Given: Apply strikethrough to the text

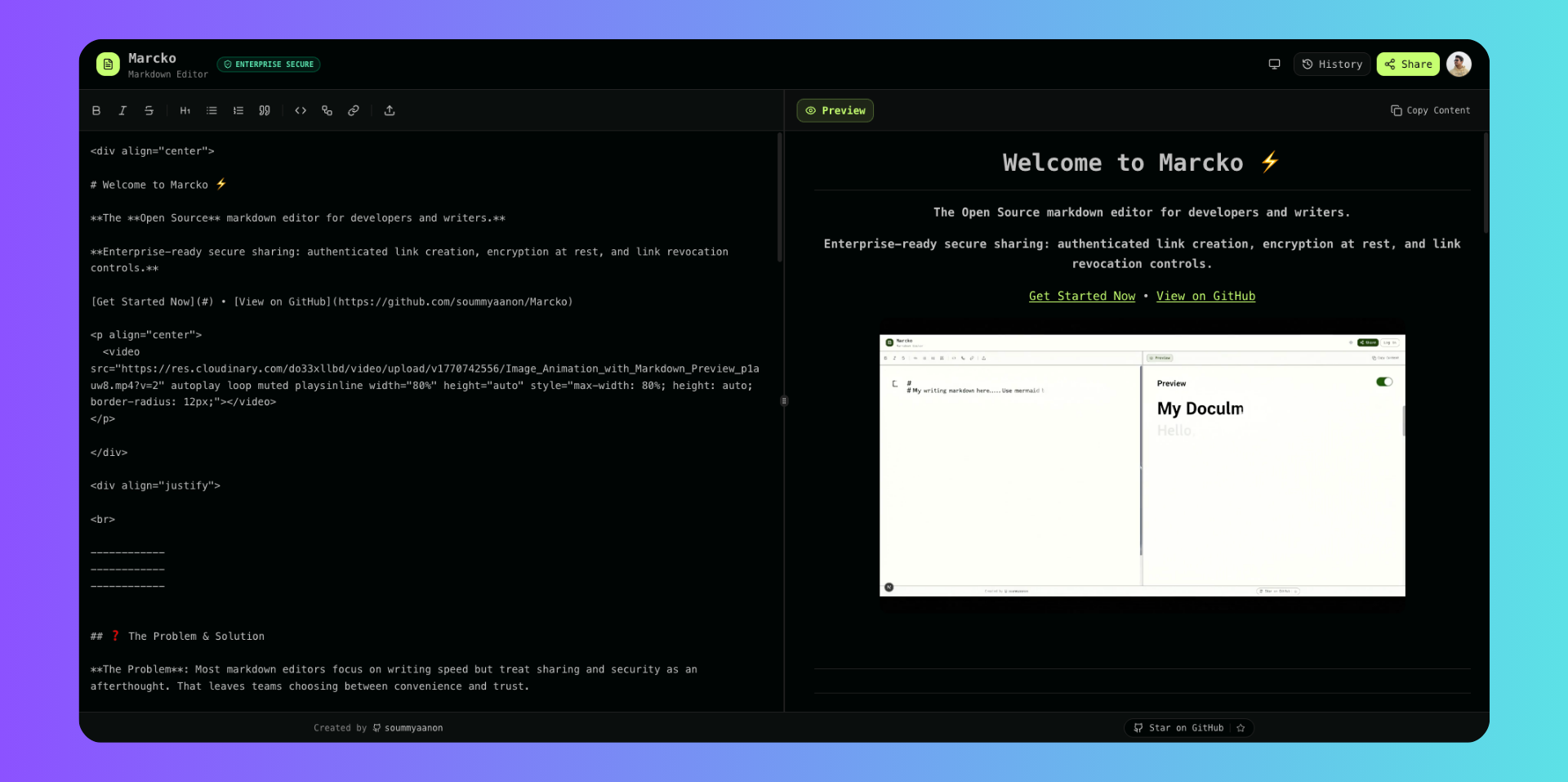Looking at the screenshot, I should pyautogui.click(x=149, y=110).
